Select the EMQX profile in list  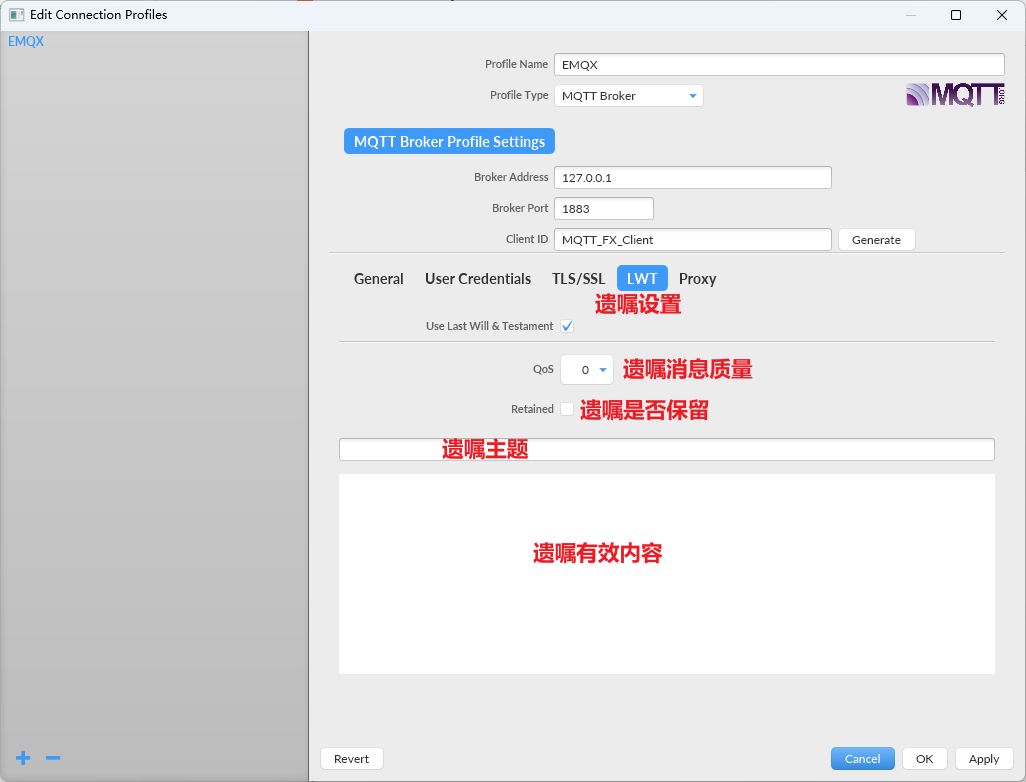pyautogui.click(x=26, y=41)
